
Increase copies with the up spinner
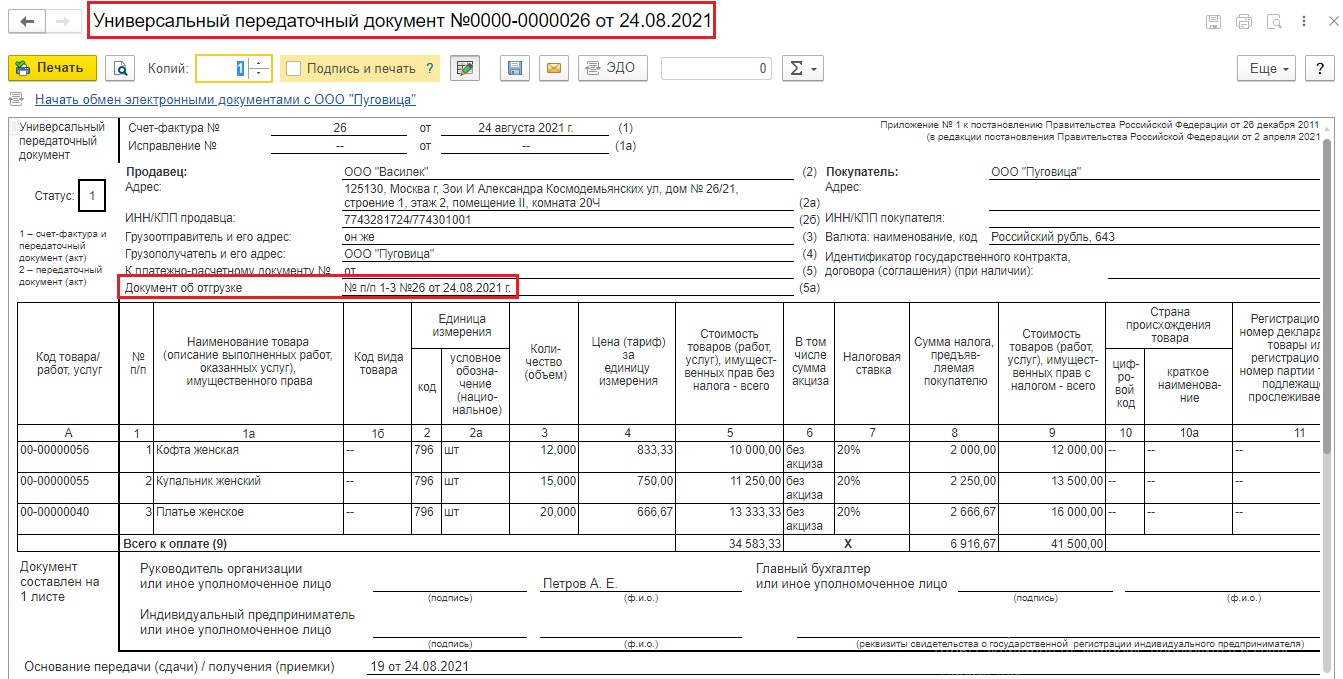260,62
